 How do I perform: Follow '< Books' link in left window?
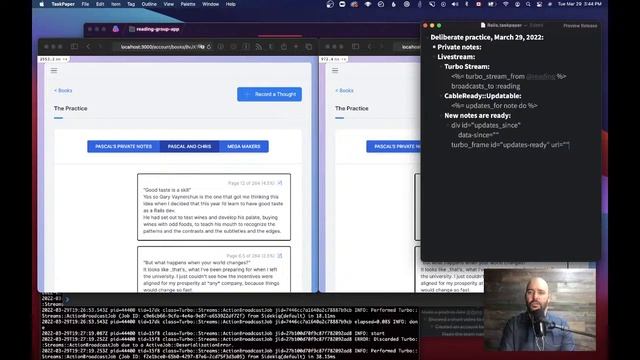pyautogui.click(x=63, y=90)
